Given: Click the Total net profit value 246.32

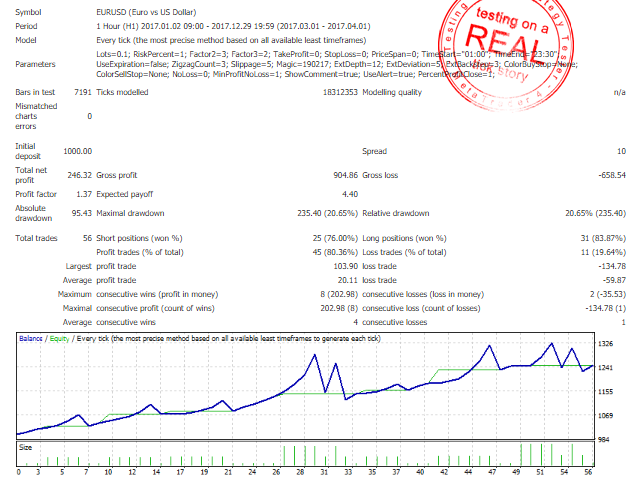Looking at the screenshot, I should click(78, 175).
